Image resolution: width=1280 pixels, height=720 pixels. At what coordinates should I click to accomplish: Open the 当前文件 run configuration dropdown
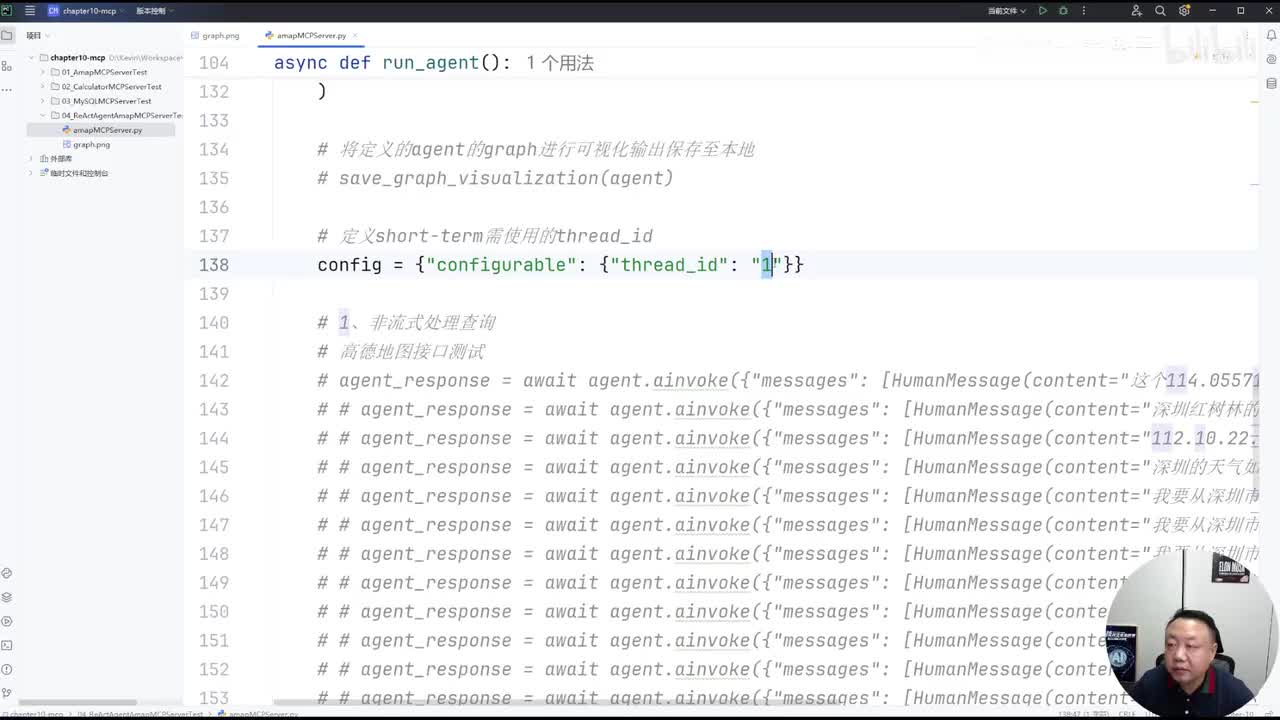[1006, 11]
